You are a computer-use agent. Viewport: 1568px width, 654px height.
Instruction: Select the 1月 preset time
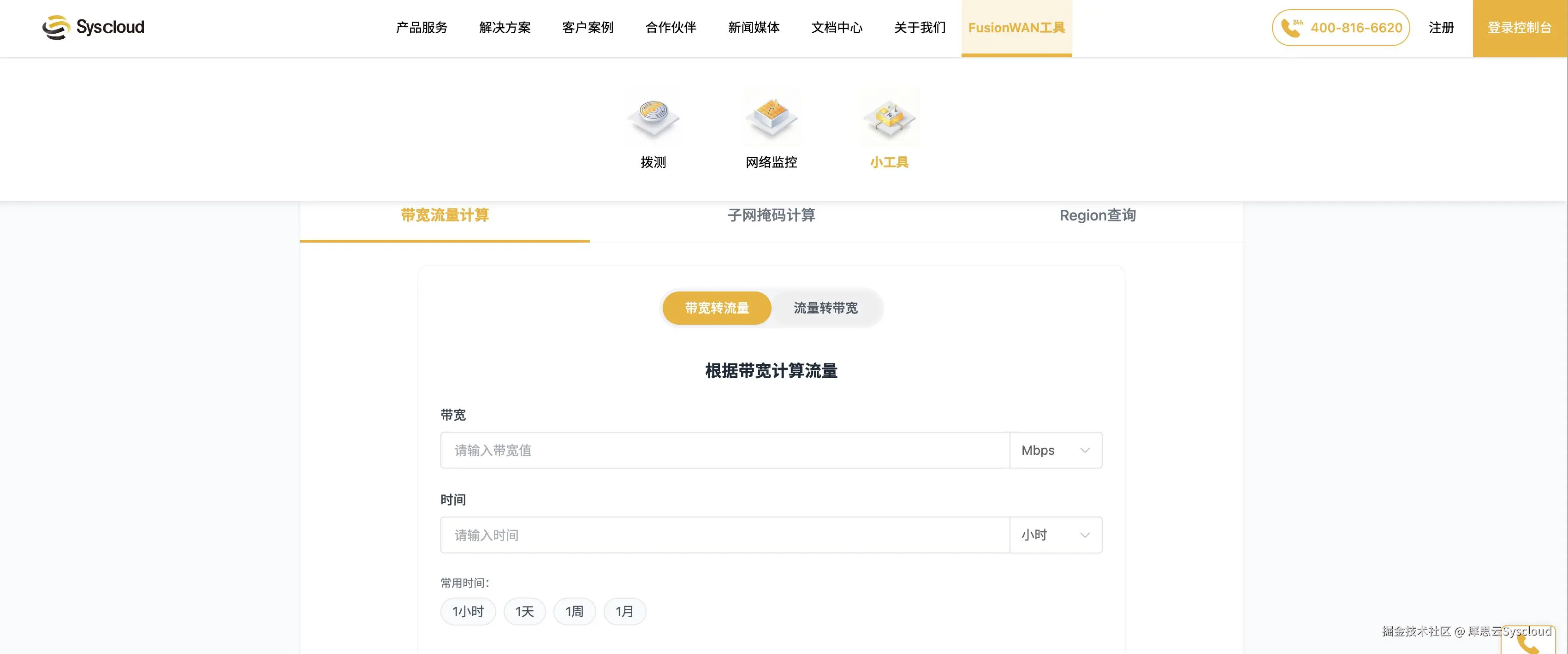(624, 612)
